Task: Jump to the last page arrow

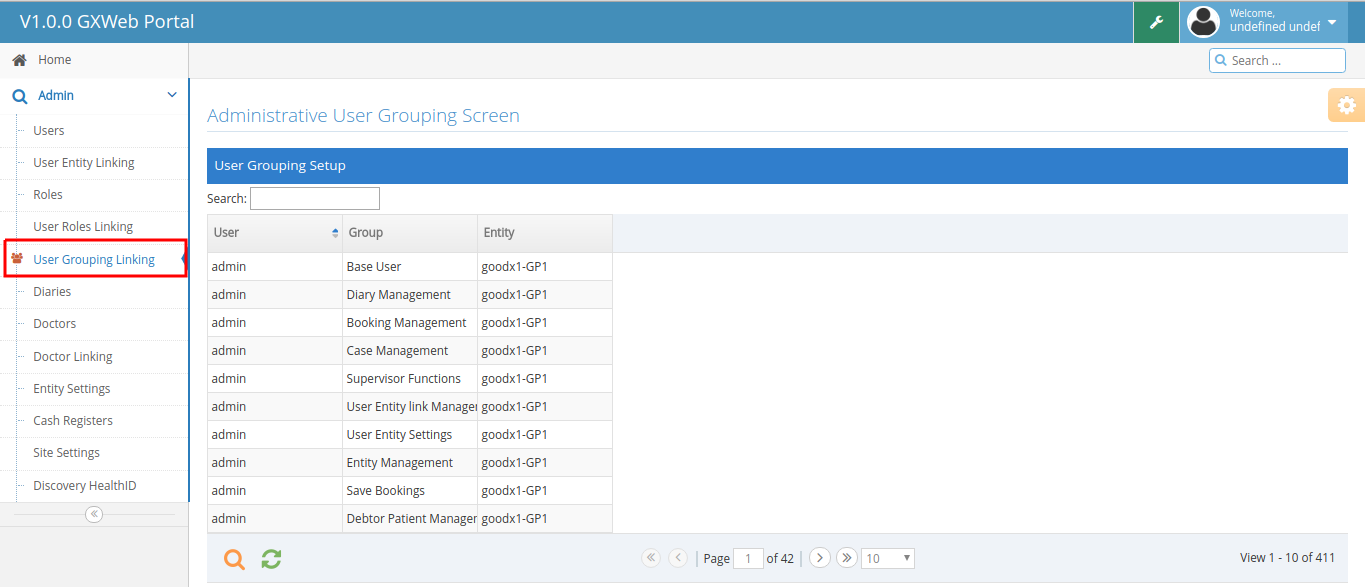Action: click(846, 558)
